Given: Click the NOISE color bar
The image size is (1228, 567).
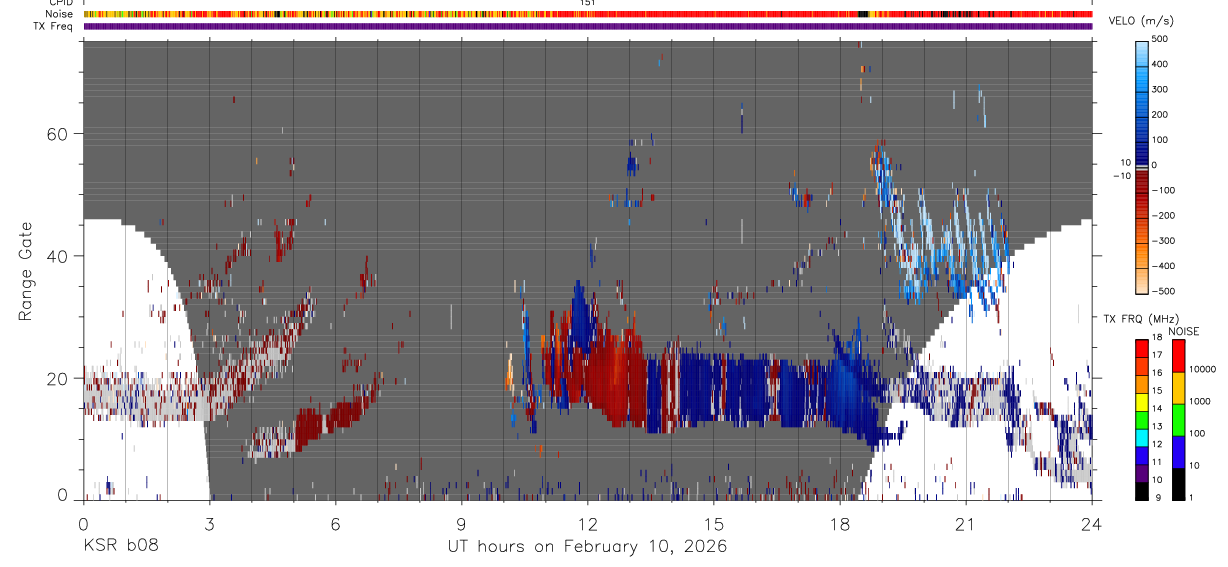Looking at the screenshot, I should pos(1179,419).
